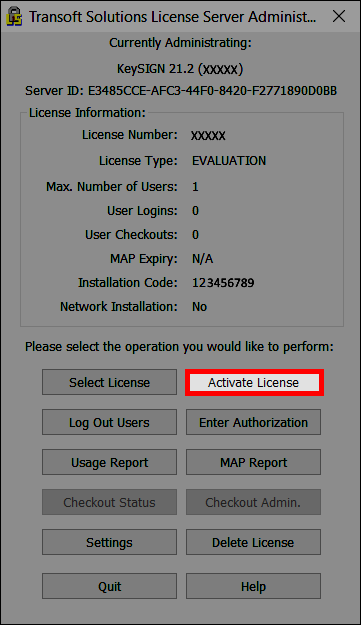Open the MAP Report
This screenshot has width=361, height=625.
click(253, 462)
